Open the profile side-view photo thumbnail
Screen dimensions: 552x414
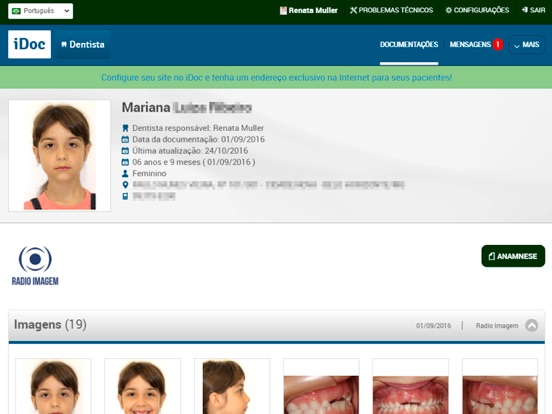tap(232, 386)
